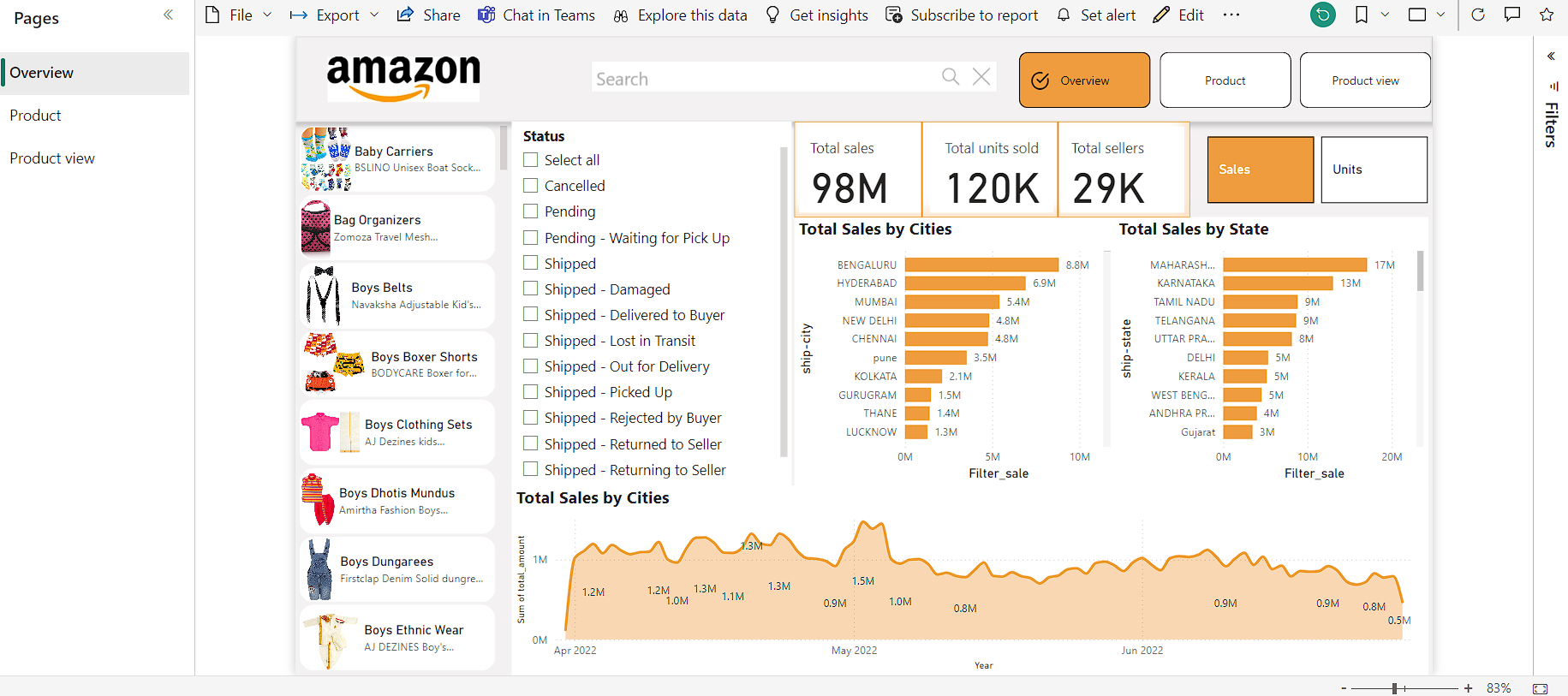1568x696 pixels.
Task: Open the Product page
Action: coord(95,116)
